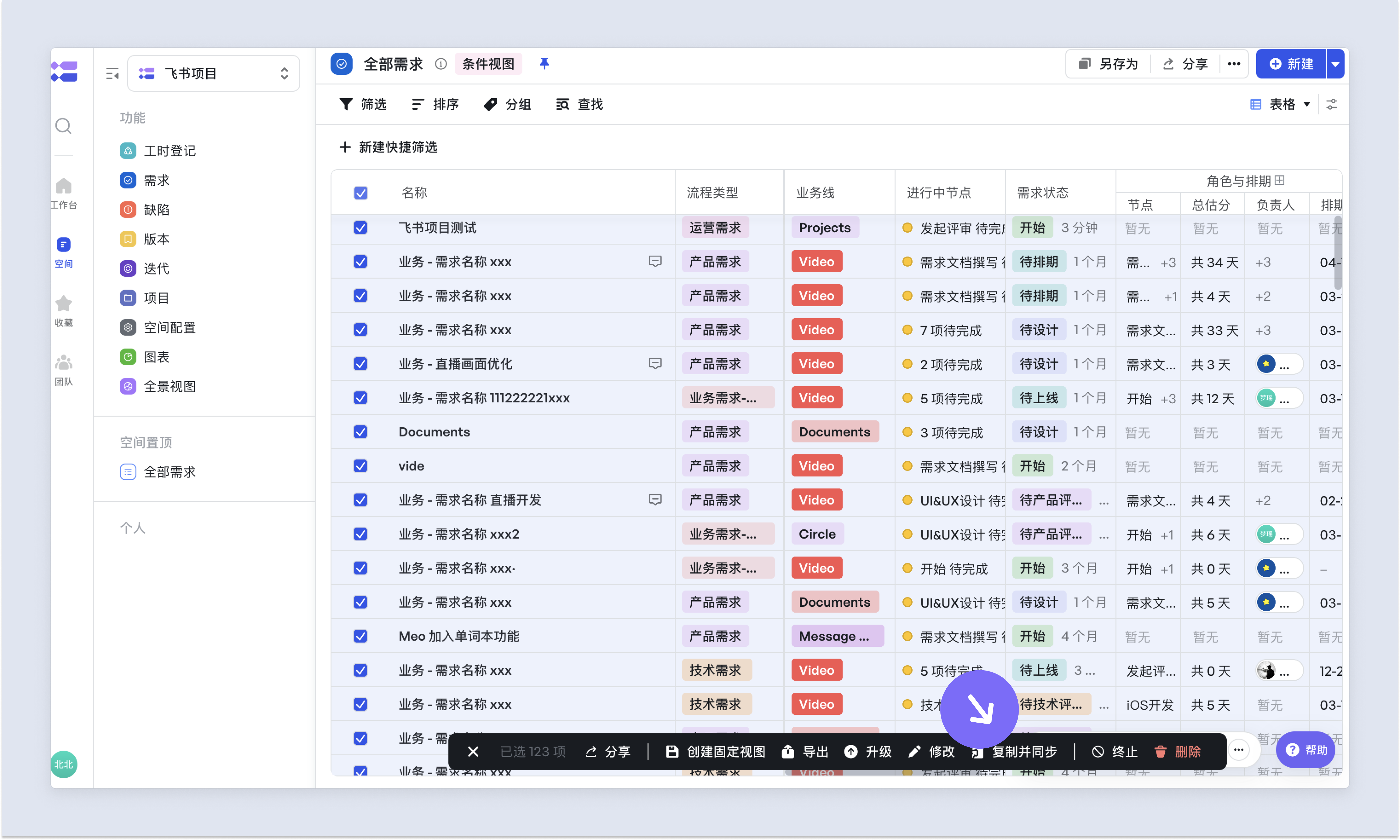
Task: Open 工时登记 in the sidebar
Action: 158,151
